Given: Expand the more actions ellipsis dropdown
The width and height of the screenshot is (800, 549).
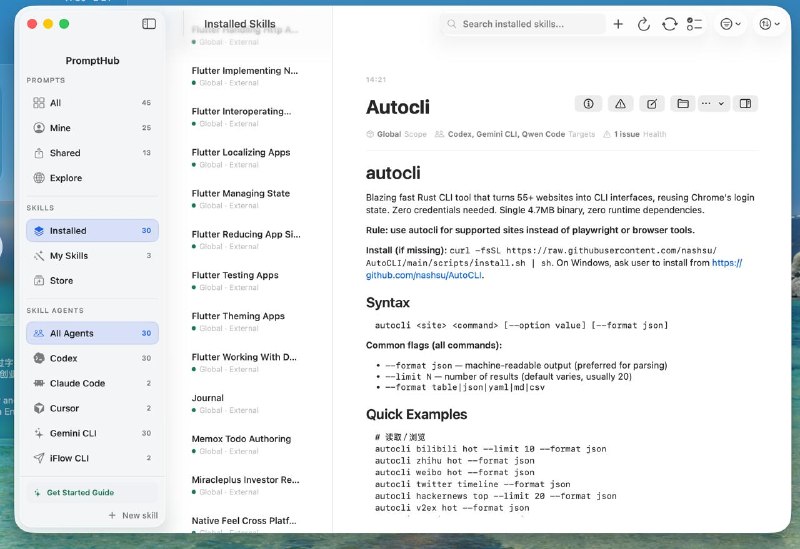Looking at the screenshot, I should (714, 104).
